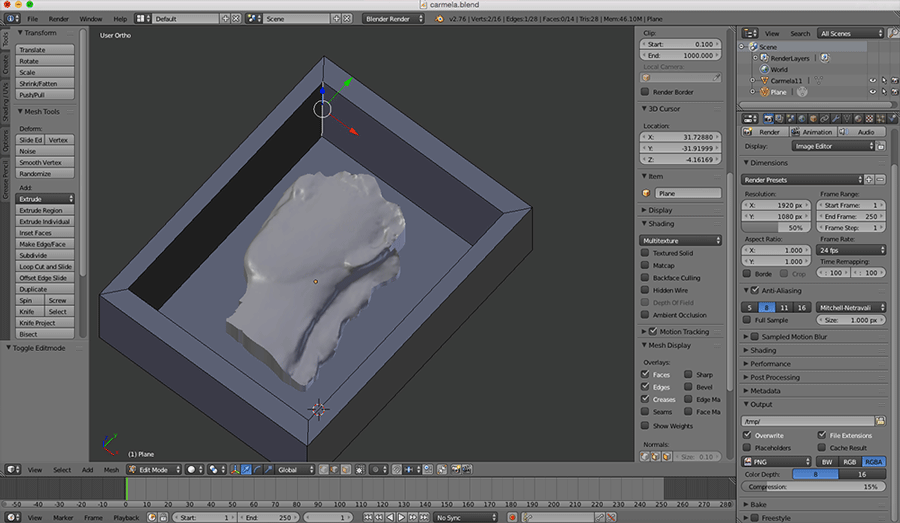Select the rotate manipulator arc icon
This screenshot has height=523, width=900.
(257, 470)
